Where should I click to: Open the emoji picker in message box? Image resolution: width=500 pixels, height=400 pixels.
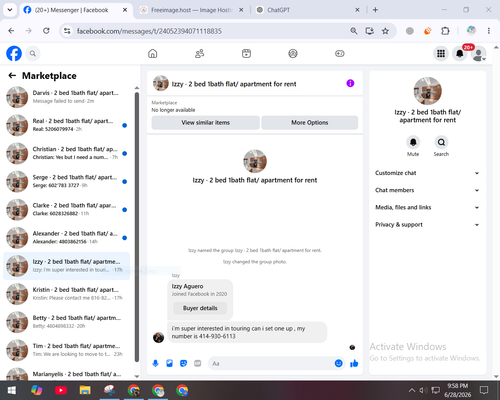[x=338, y=363]
